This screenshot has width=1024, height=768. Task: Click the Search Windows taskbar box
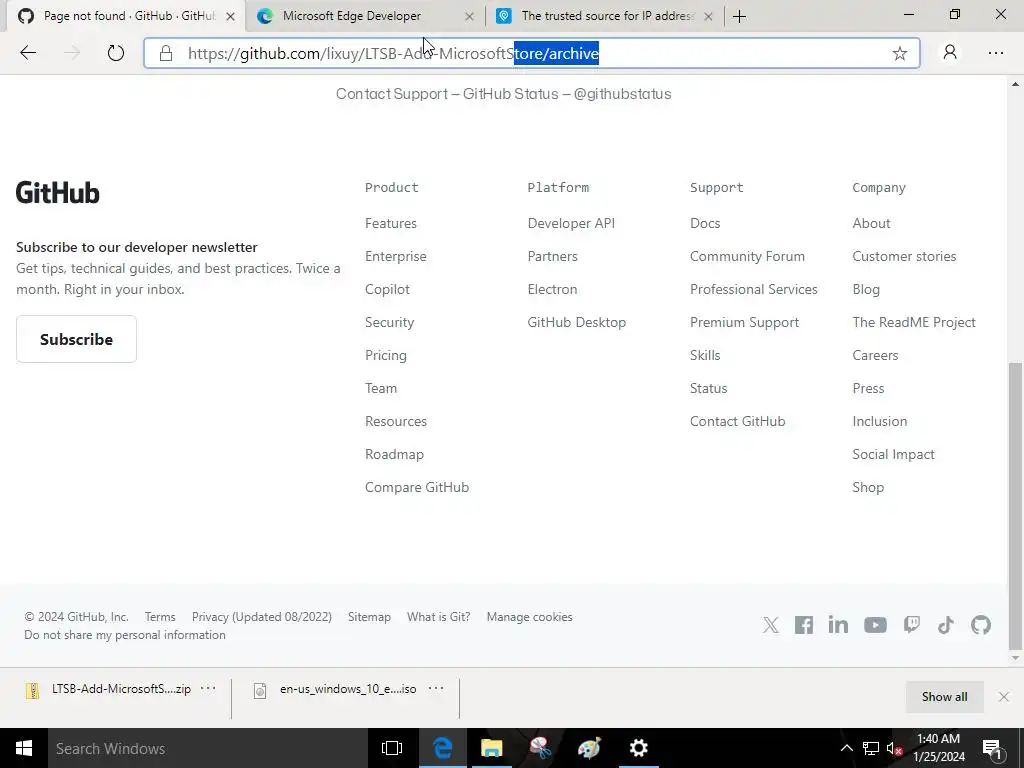tap(208, 748)
